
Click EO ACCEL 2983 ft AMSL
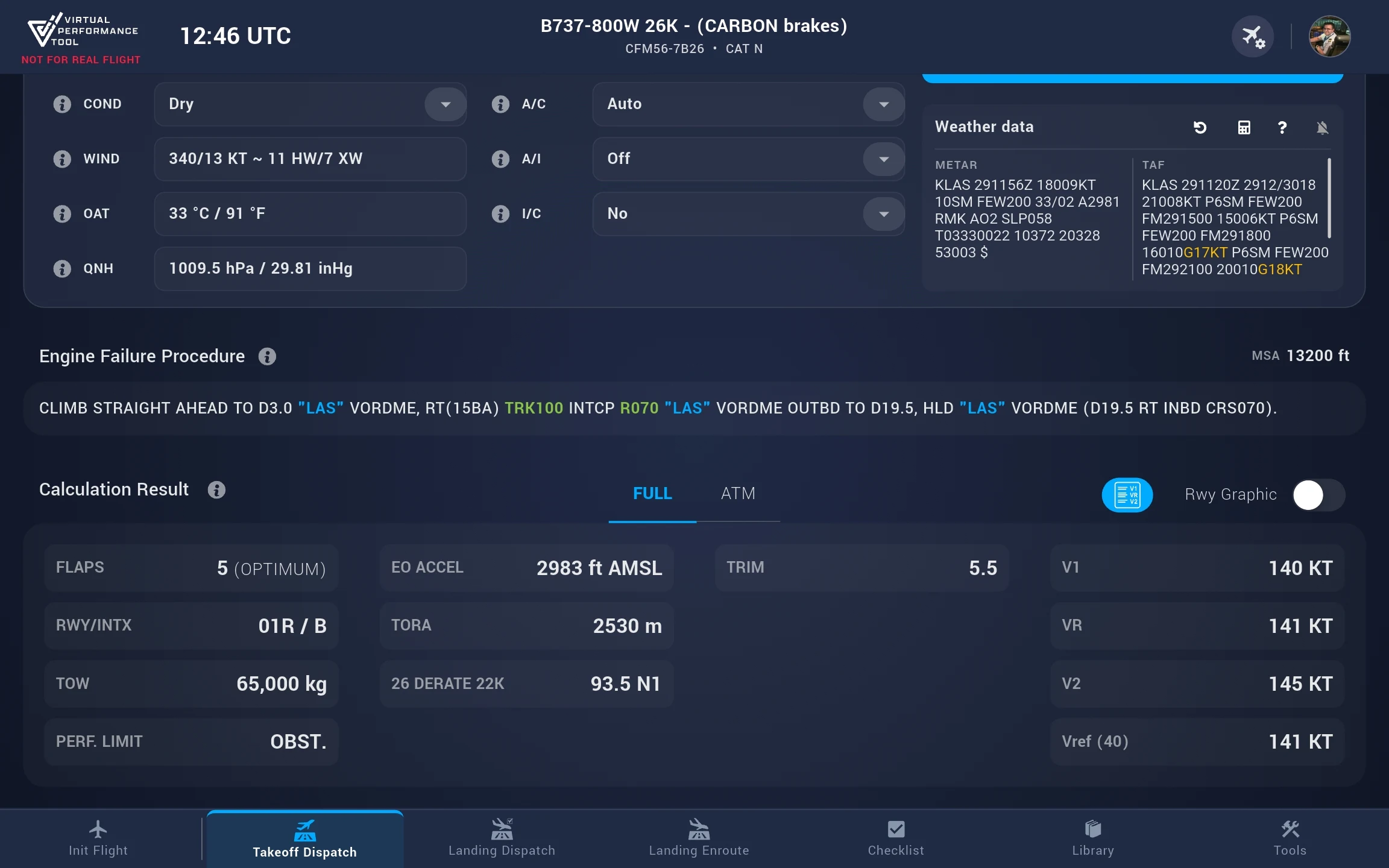(526, 568)
